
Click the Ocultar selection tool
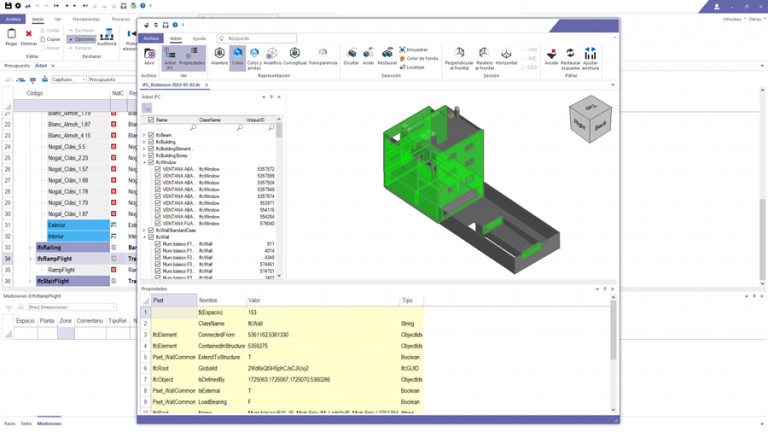point(351,56)
